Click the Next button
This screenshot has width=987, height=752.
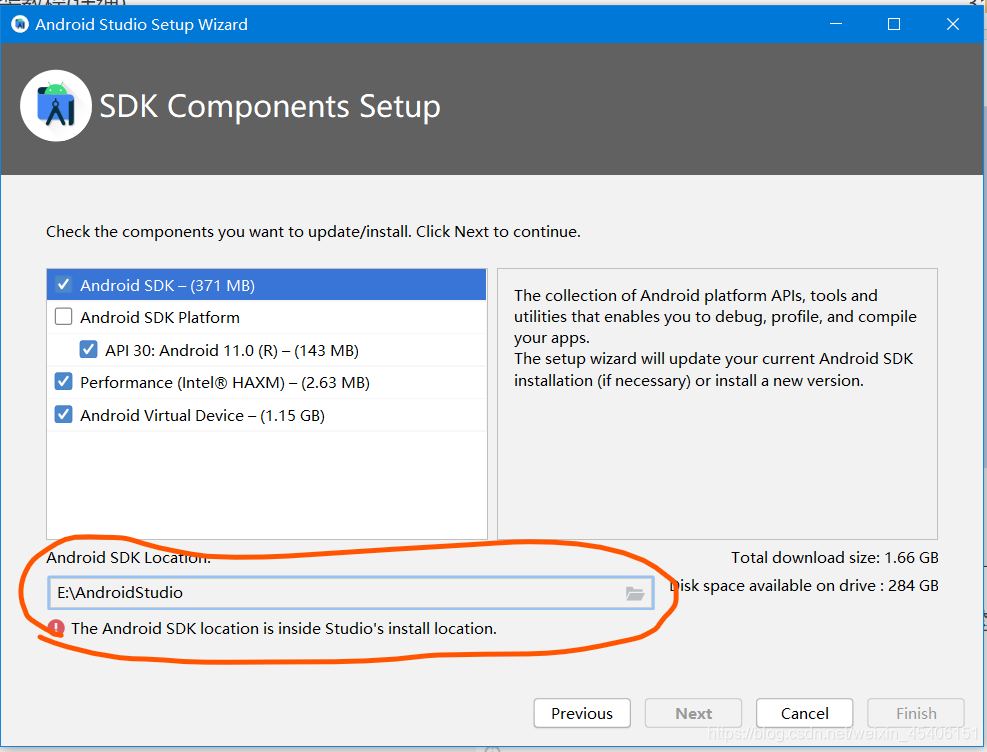tap(694, 713)
